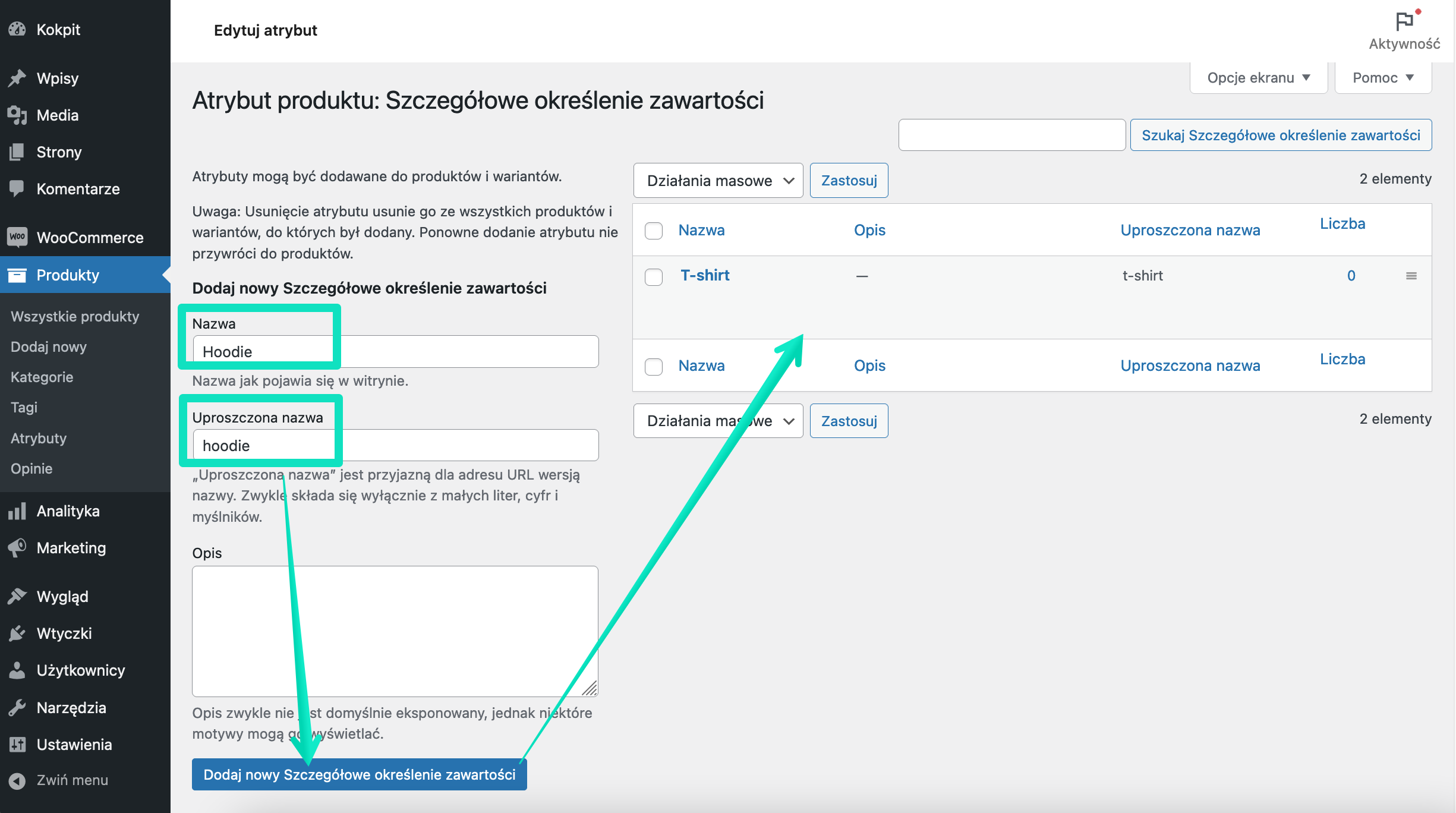Expand the Opcje ekranu panel

point(1259,78)
